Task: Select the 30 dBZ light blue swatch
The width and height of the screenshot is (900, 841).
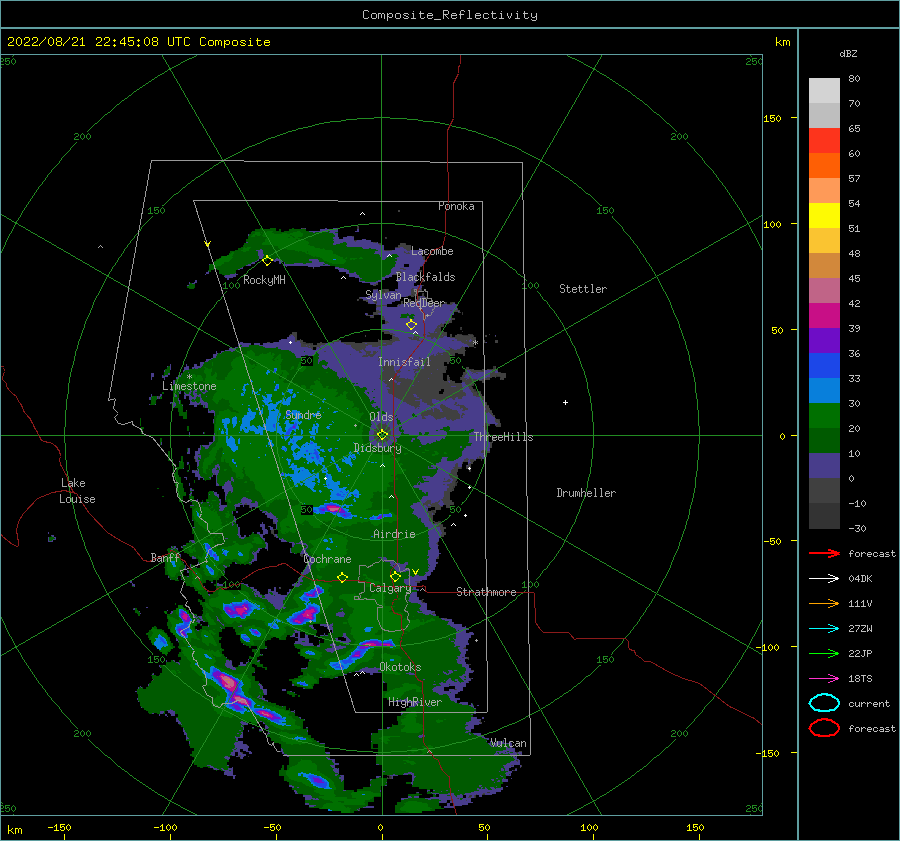Action: pyautogui.click(x=824, y=390)
